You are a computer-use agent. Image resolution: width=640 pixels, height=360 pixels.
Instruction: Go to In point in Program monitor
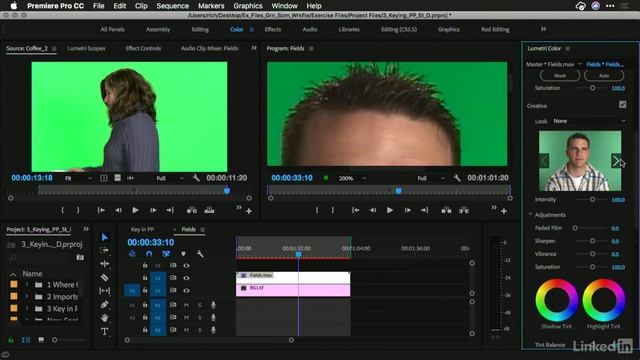pyautogui.click(x=356, y=210)
